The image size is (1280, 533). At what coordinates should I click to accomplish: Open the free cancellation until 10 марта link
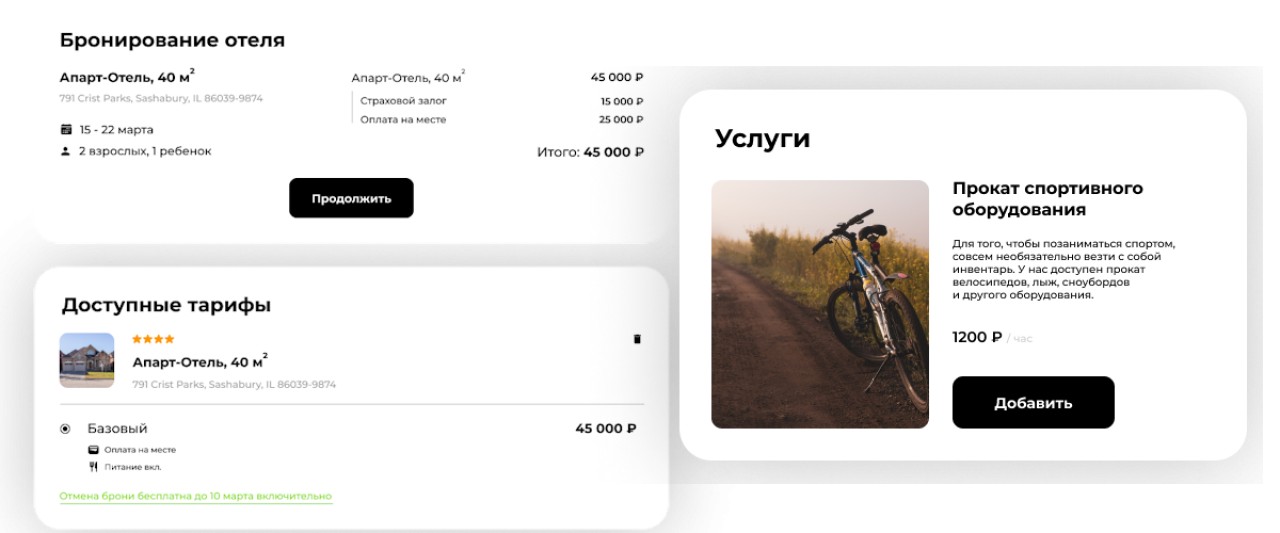[x=196, y=496]
